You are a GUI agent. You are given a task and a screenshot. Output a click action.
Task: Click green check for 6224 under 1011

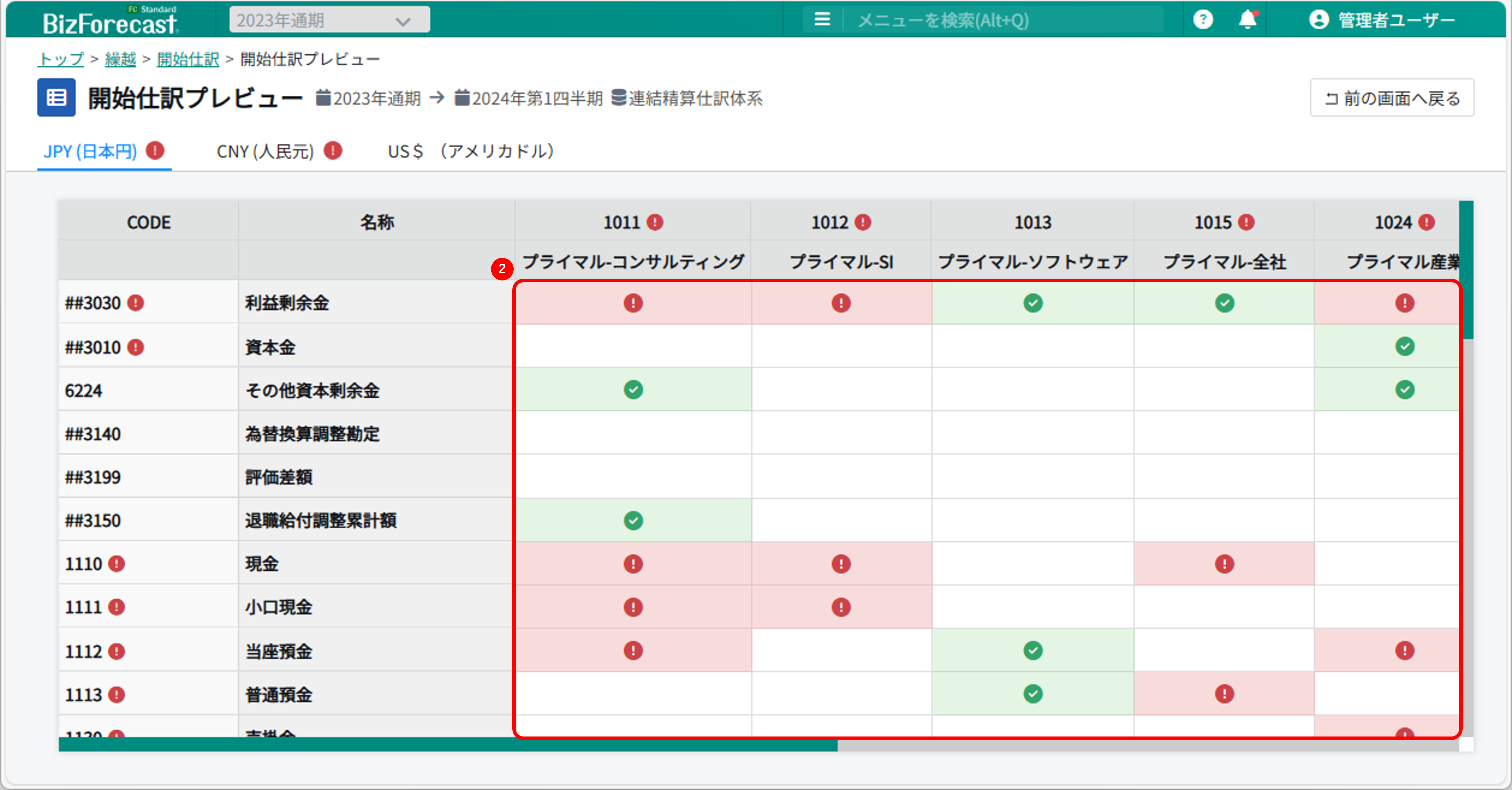tap(633, 390)
